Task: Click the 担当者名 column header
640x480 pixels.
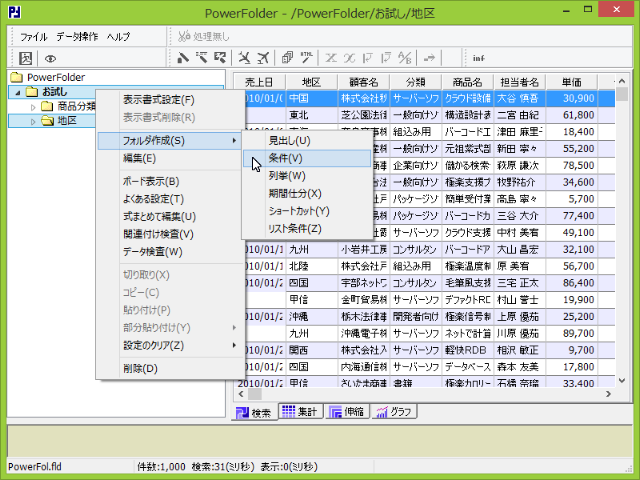Action: 520,82
